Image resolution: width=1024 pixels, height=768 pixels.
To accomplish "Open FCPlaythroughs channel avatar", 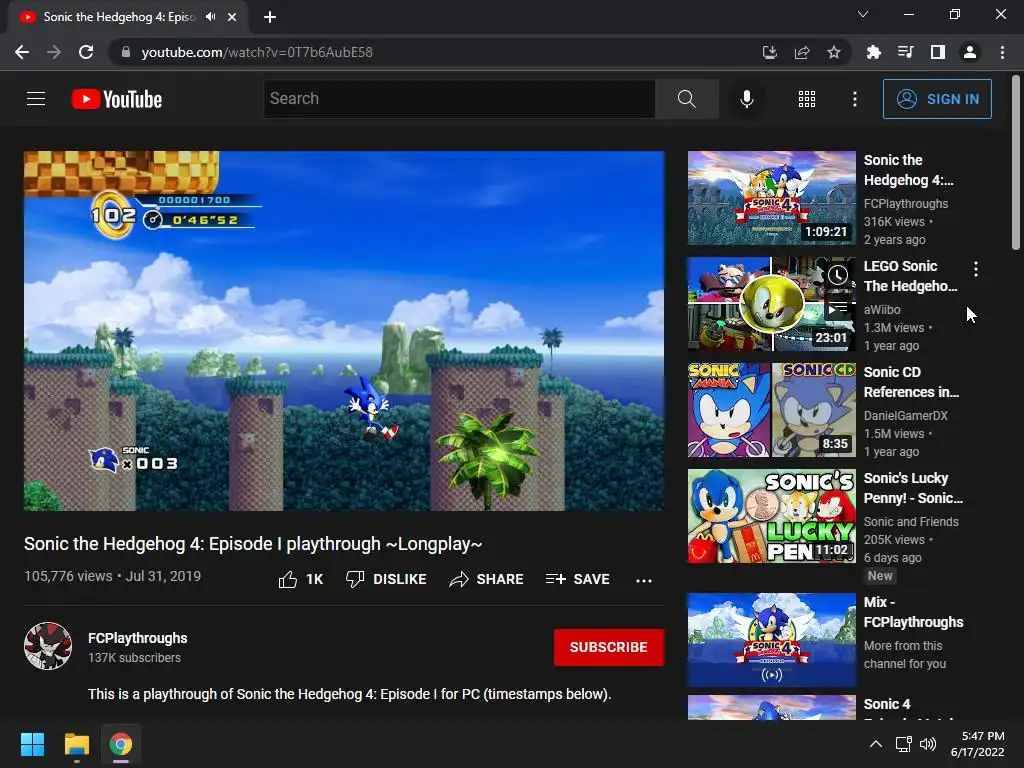I will point(48,646).
